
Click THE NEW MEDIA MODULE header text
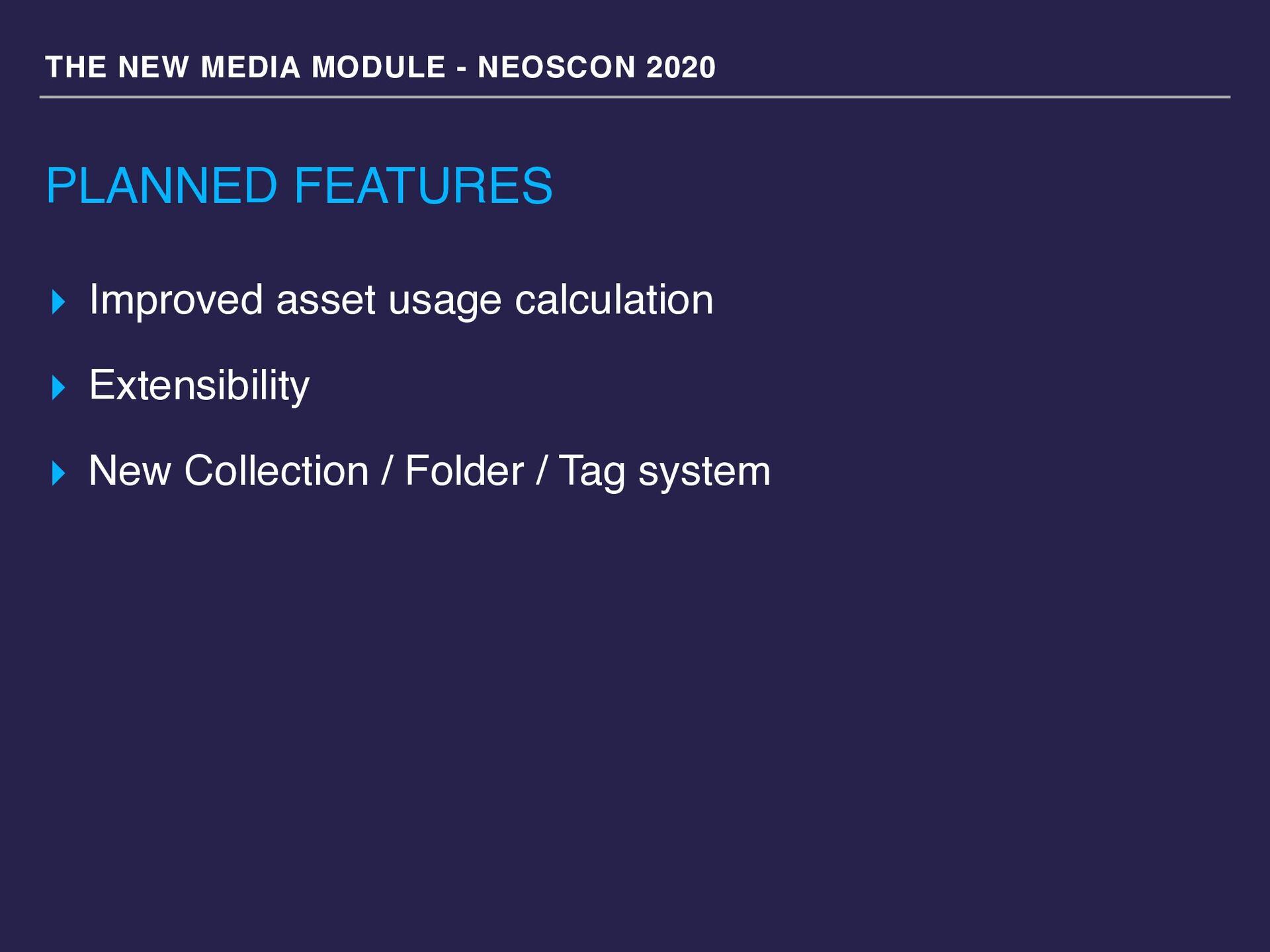(x=245, y=67)
